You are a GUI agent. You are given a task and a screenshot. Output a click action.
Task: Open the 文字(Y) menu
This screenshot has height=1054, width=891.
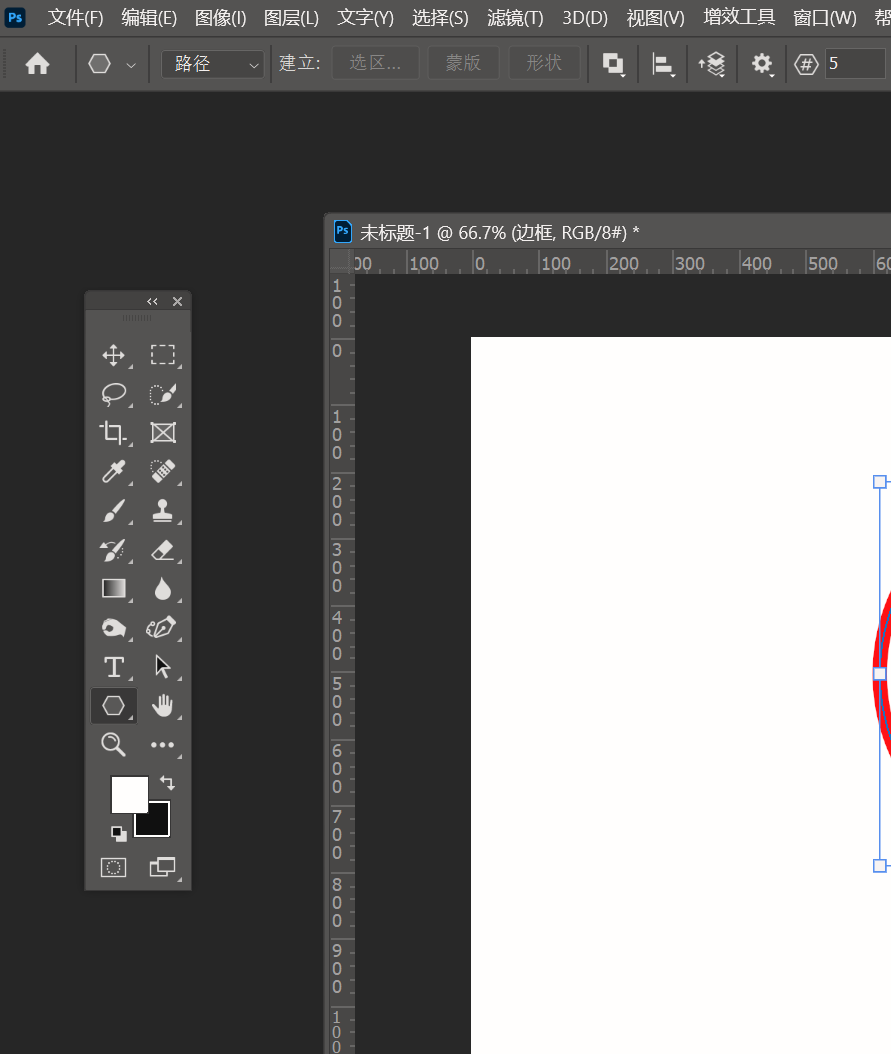pos(366,17)
